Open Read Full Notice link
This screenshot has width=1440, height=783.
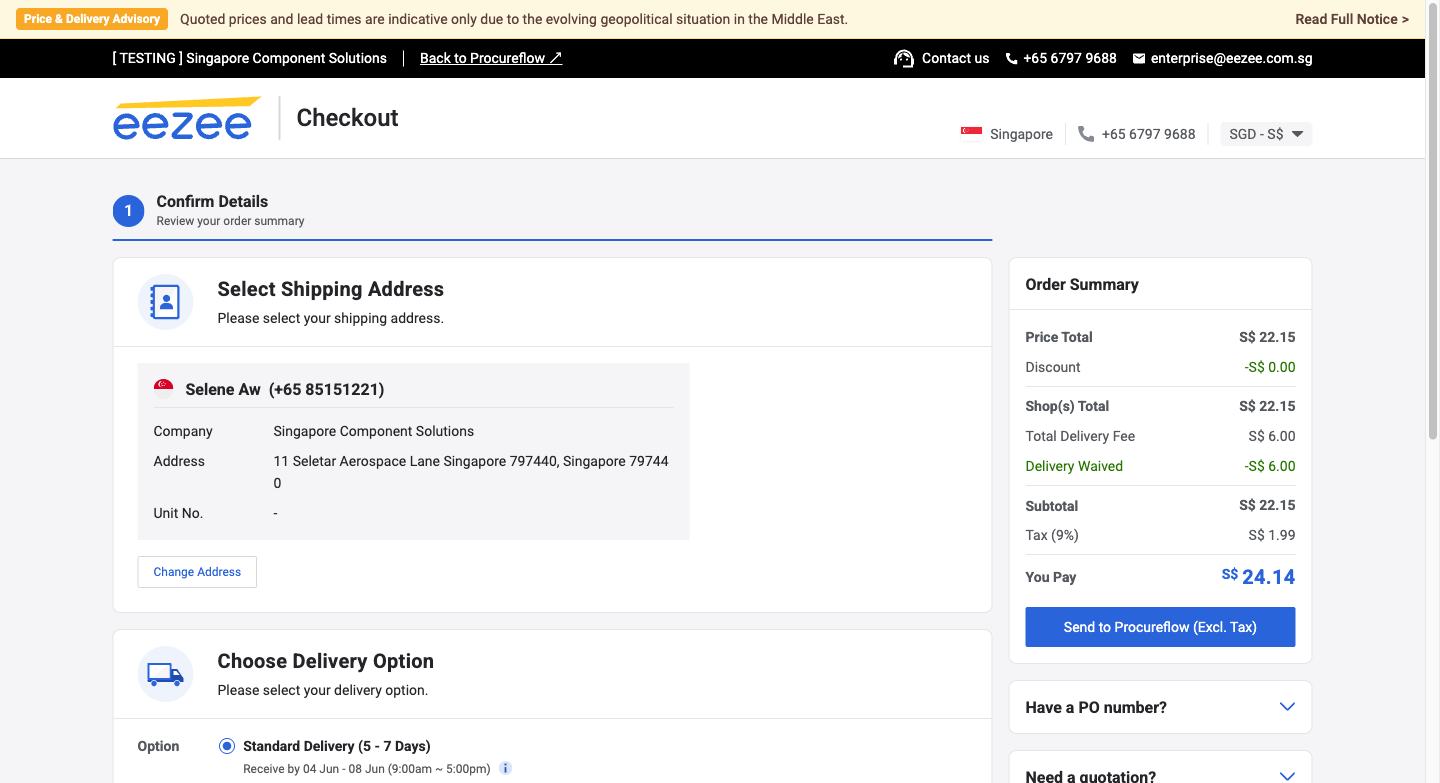(x=1352, y=19)
